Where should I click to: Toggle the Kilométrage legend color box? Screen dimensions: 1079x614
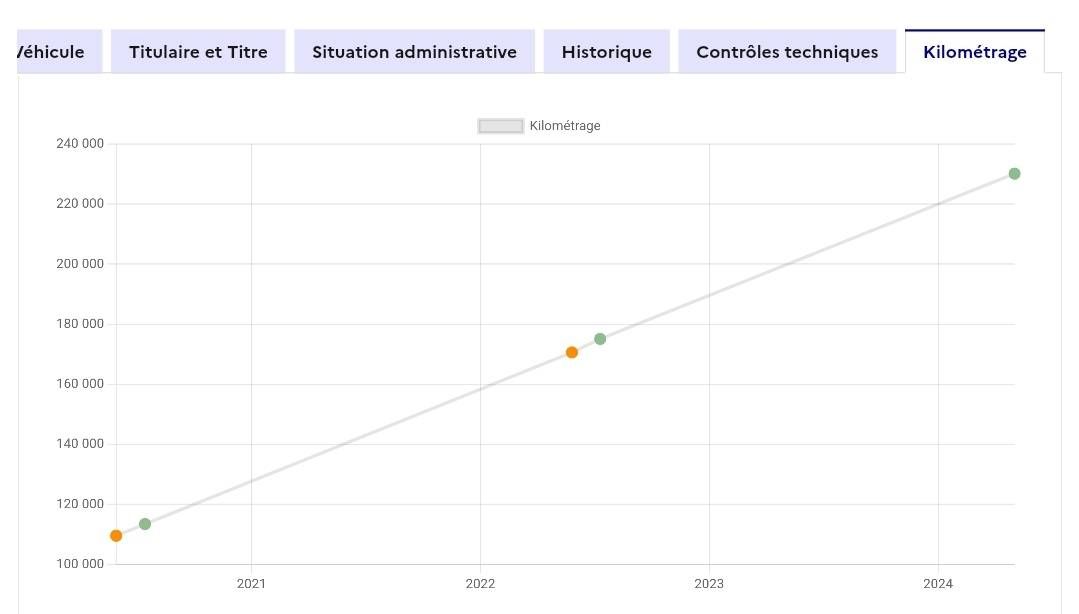click(x=501, y=126)
